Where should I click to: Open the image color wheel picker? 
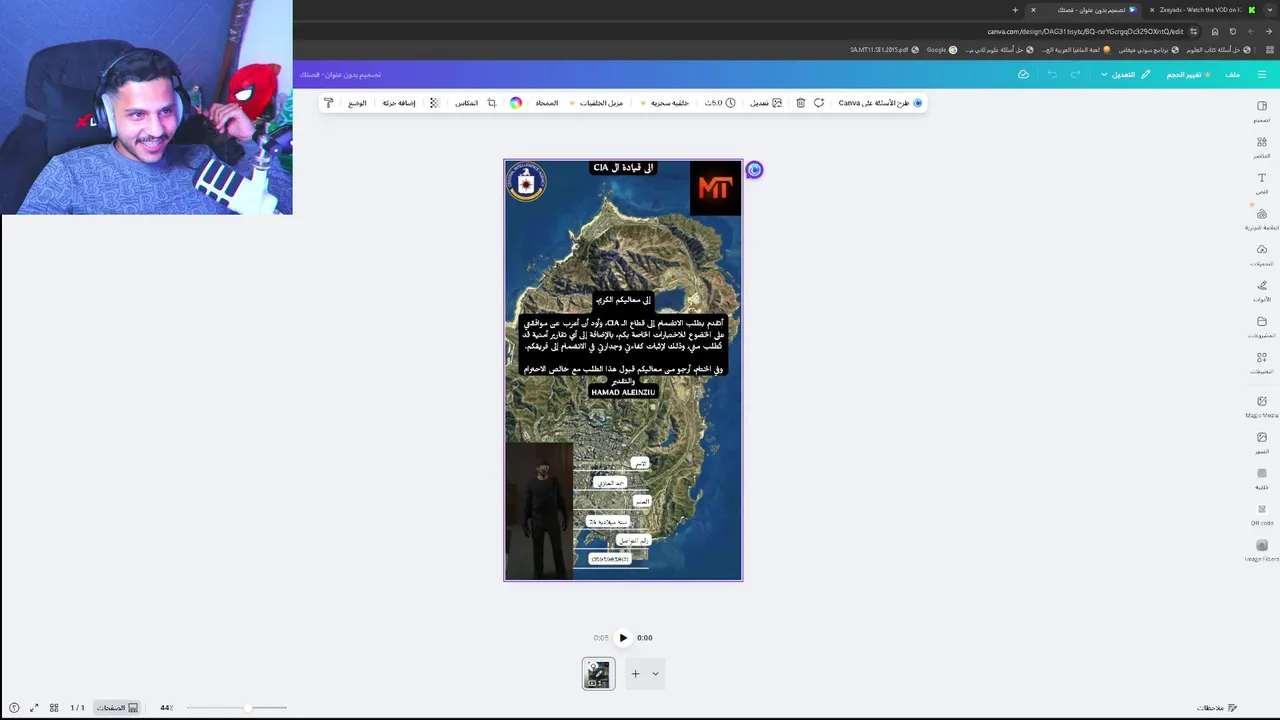pos(516,103)
